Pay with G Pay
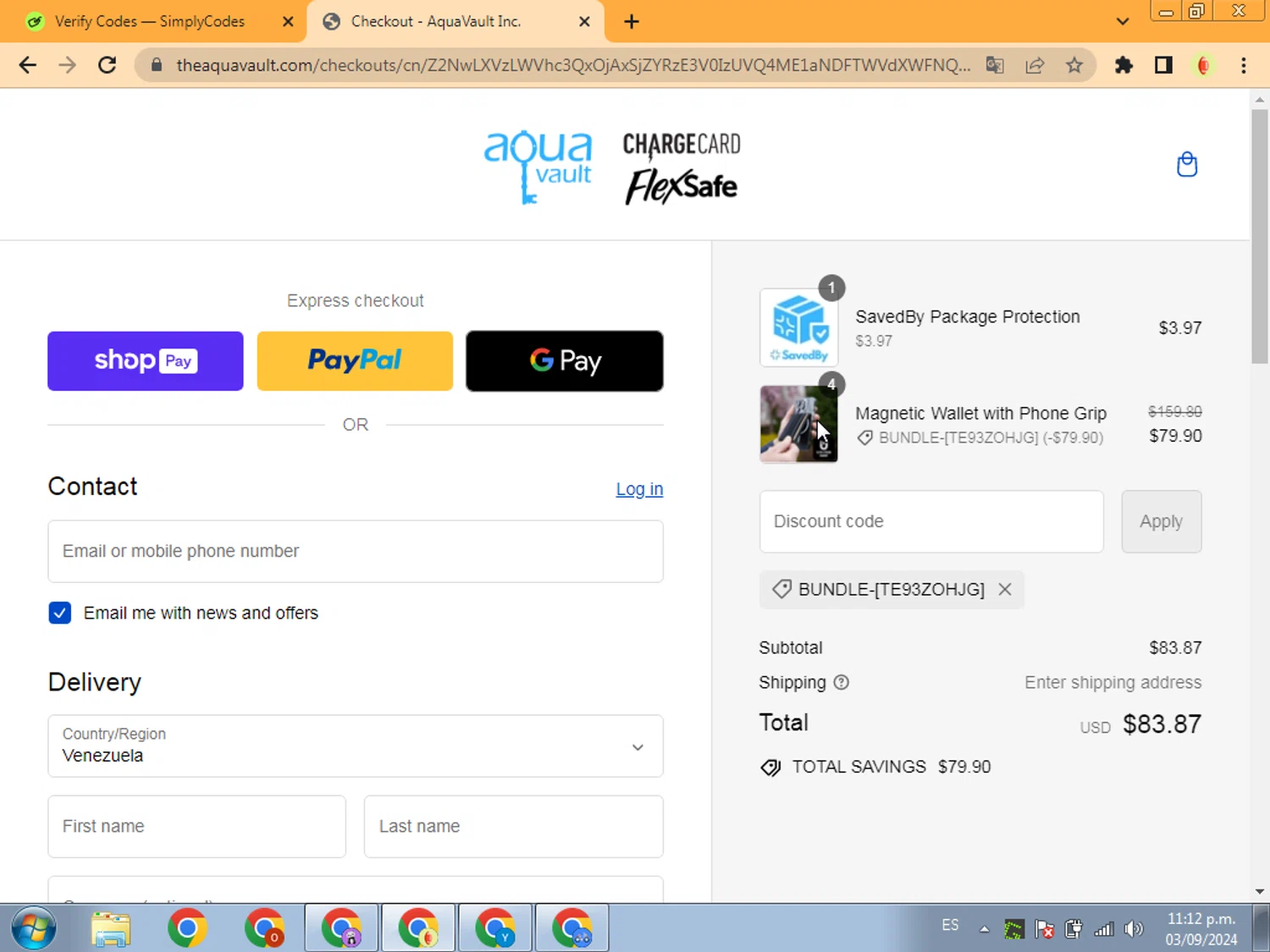The image size is (1270, 952). 565,361
